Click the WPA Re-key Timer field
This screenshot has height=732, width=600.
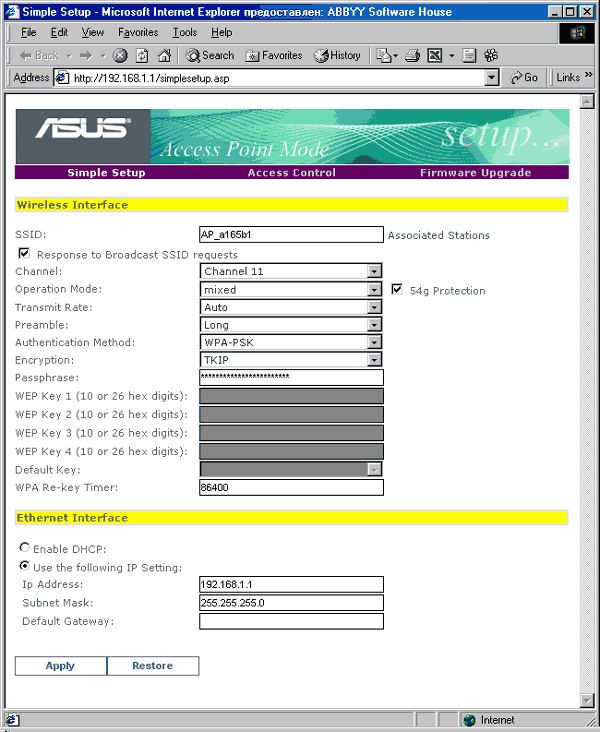(x=291, y=487)
